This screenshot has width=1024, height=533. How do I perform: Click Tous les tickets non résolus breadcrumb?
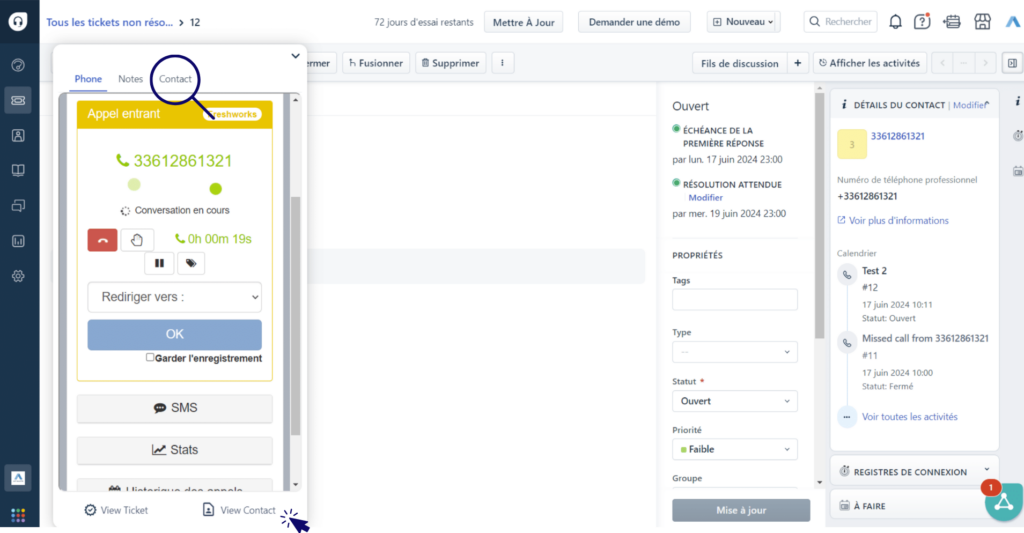tap(110, 22)
